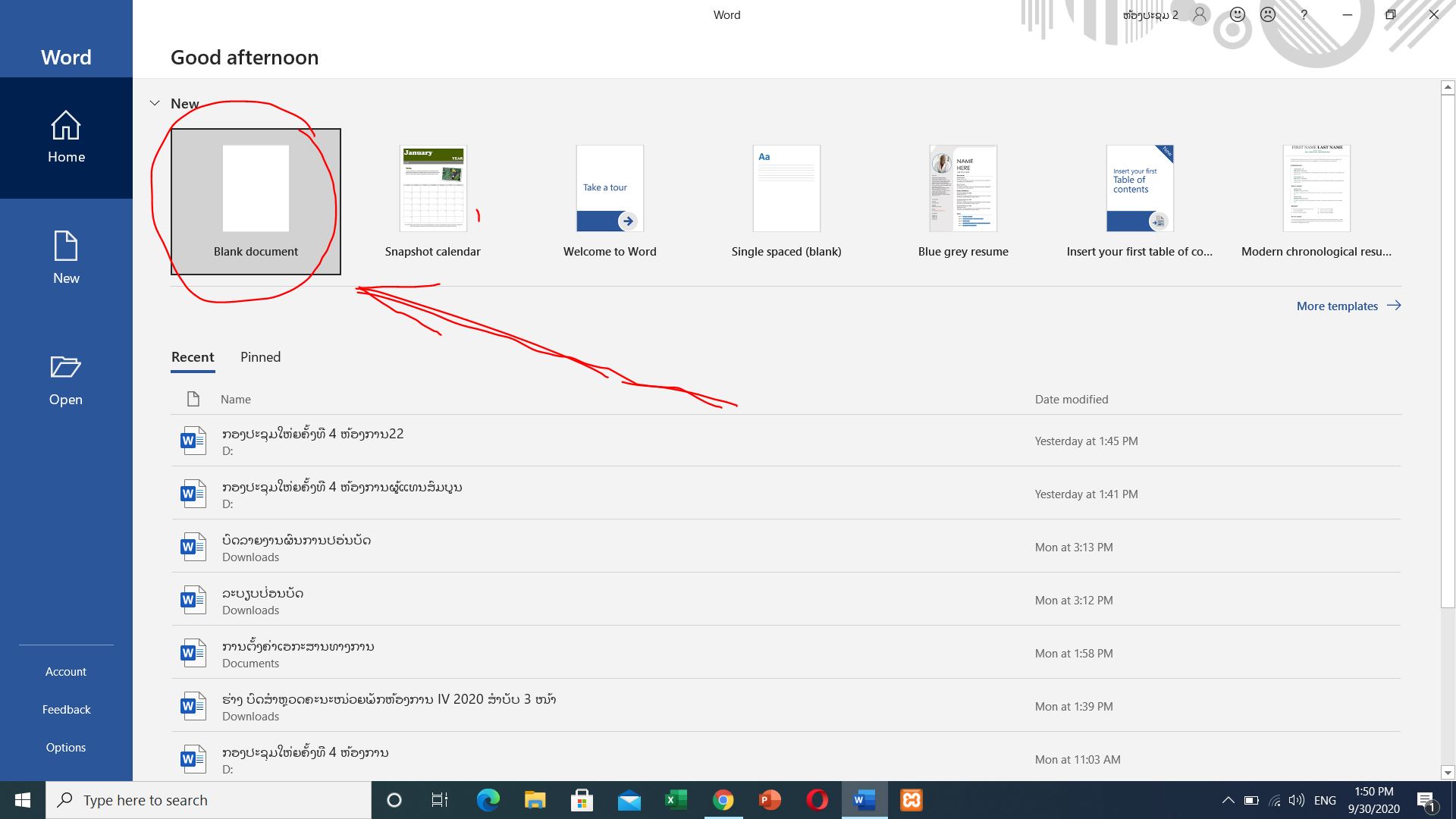The image size is (1456, 819).
Task: Change ENG input language
Action: 1325,800
